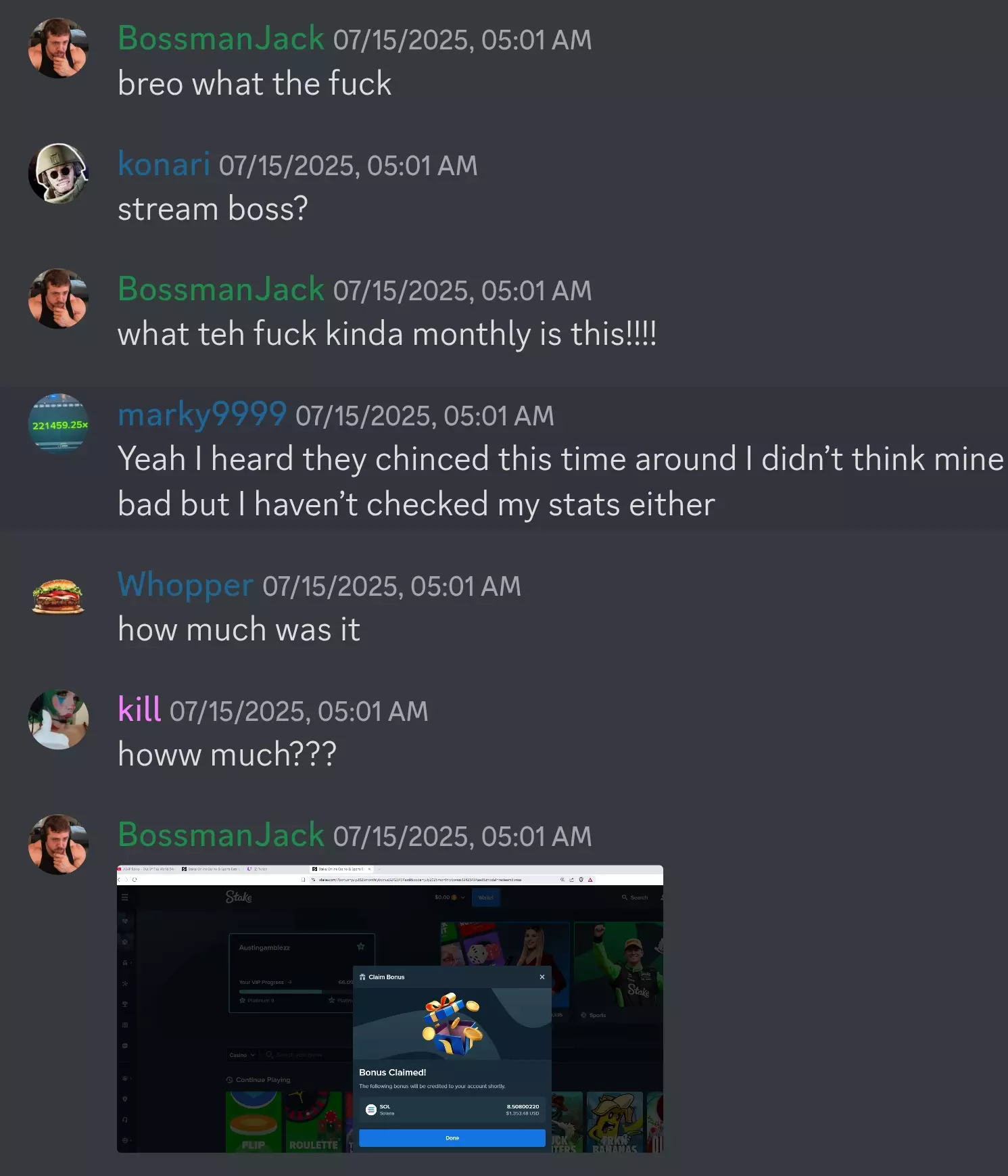Open Whopper's burger avatar
This screenshot has width=1008, height=1176.
click(x=58, y=596)
